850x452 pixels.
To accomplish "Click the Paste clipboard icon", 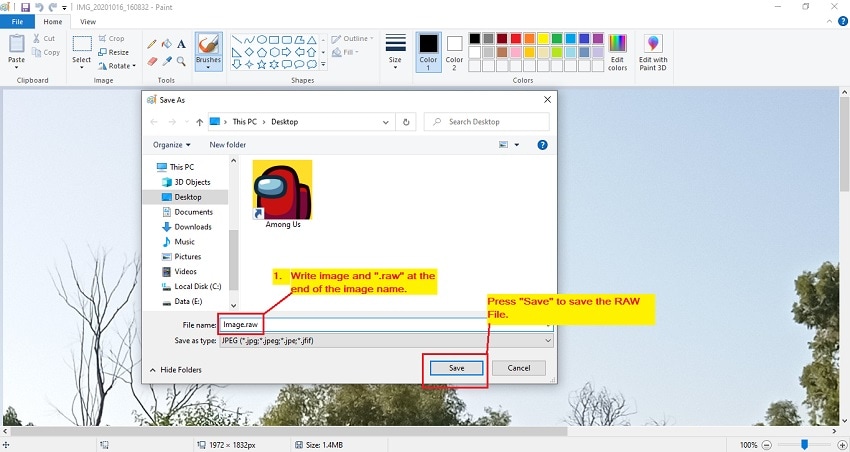I will click(16, 44).
